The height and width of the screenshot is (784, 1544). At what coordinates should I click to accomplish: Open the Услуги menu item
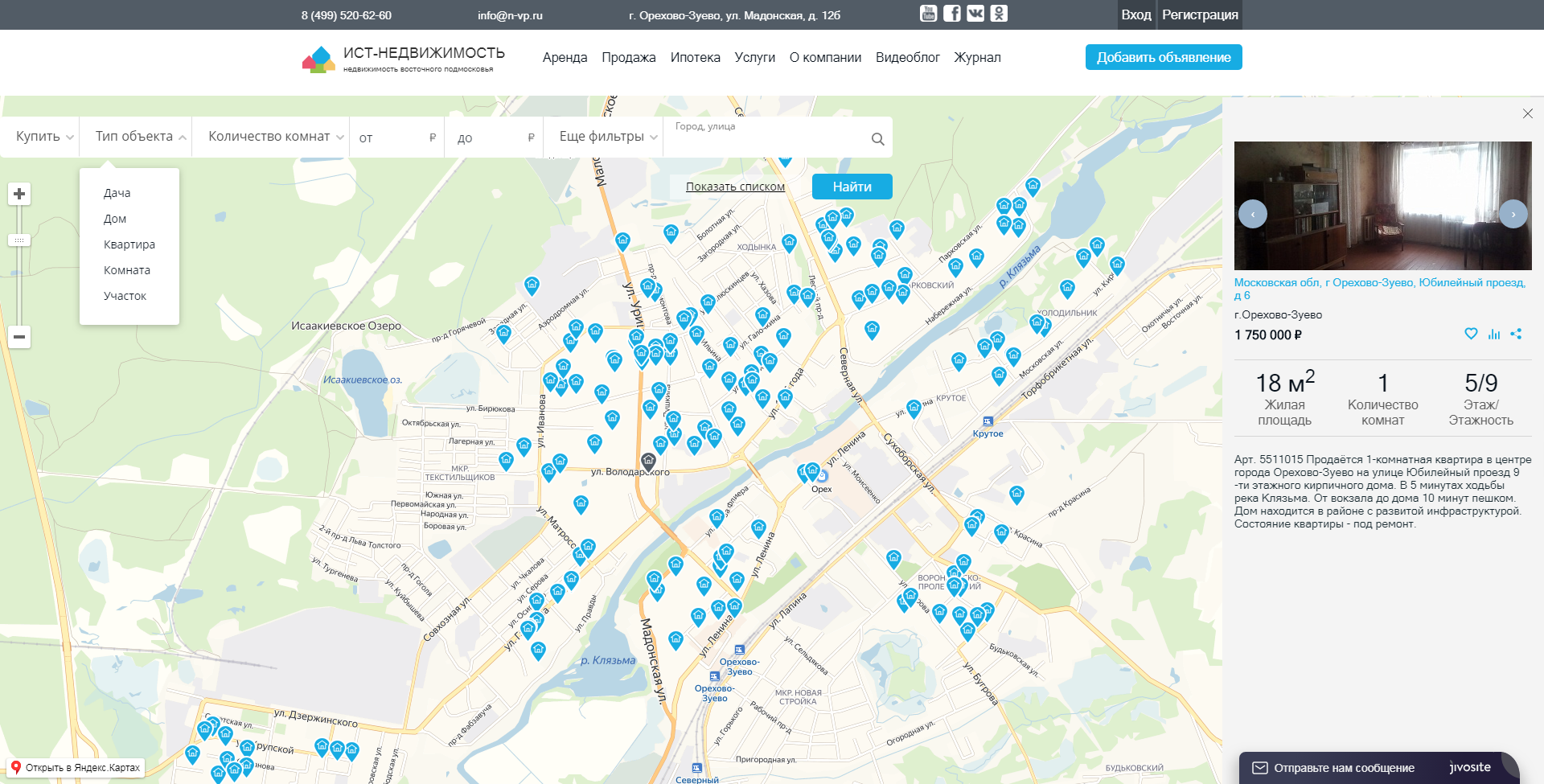(x=755, y=57)
